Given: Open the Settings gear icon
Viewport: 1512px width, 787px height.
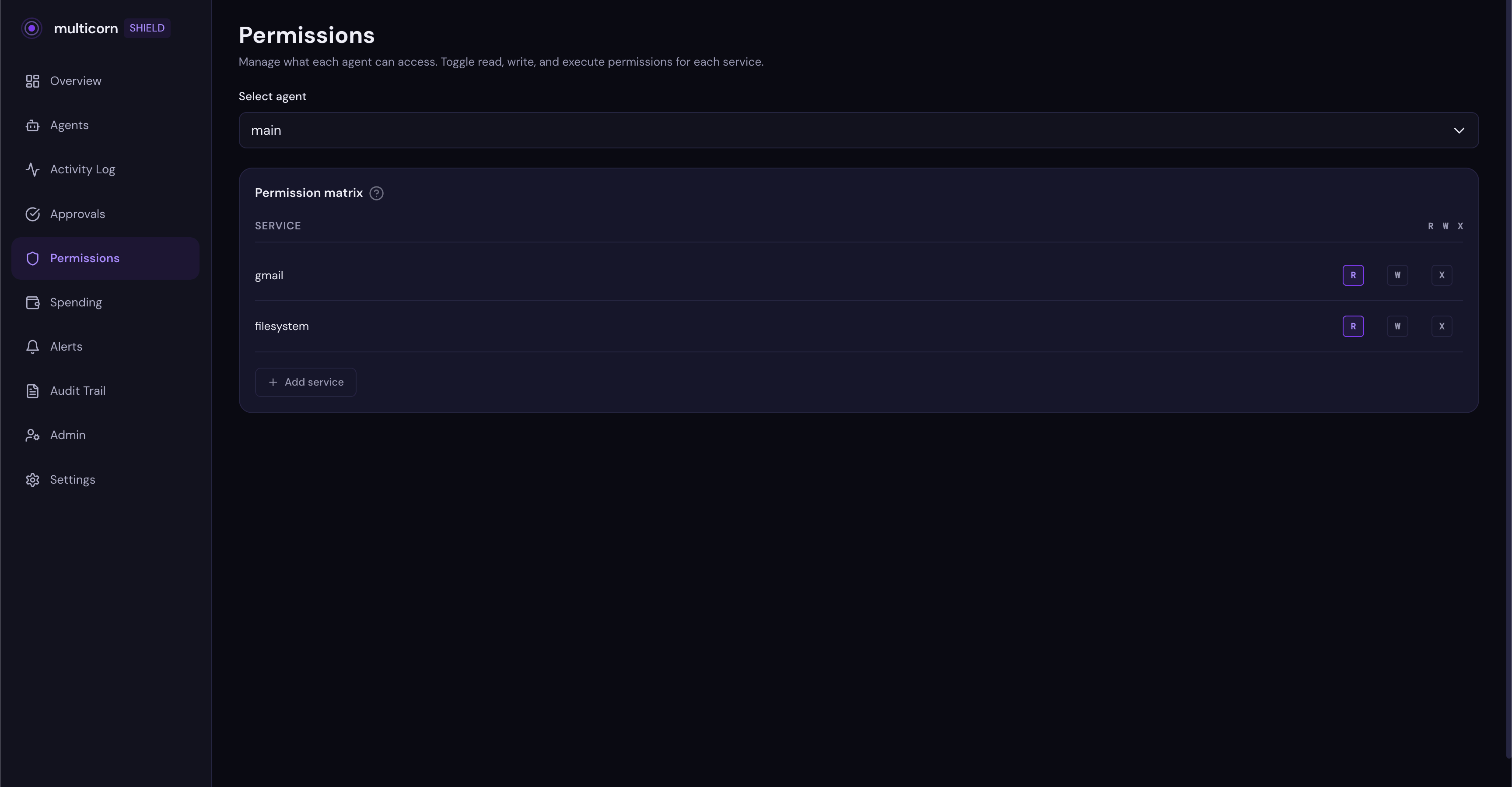Looking at the screenshot, I should point(32,479).
